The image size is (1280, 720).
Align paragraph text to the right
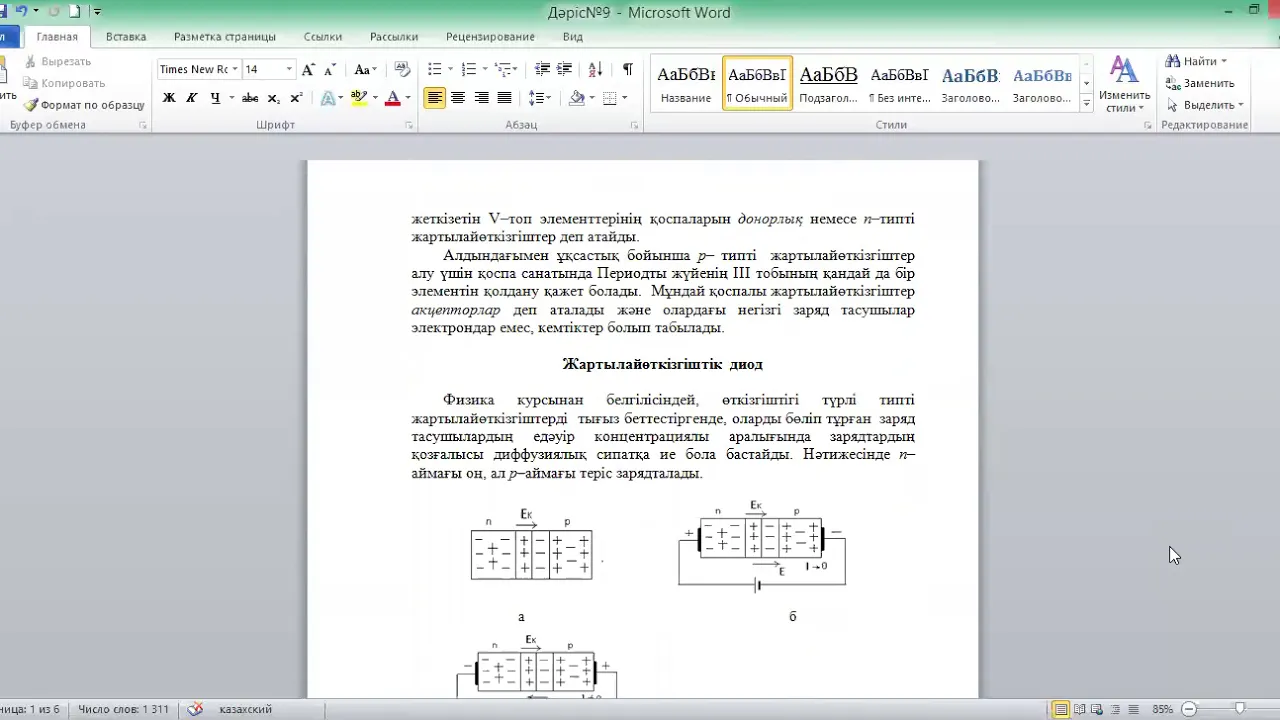(481, 98)
